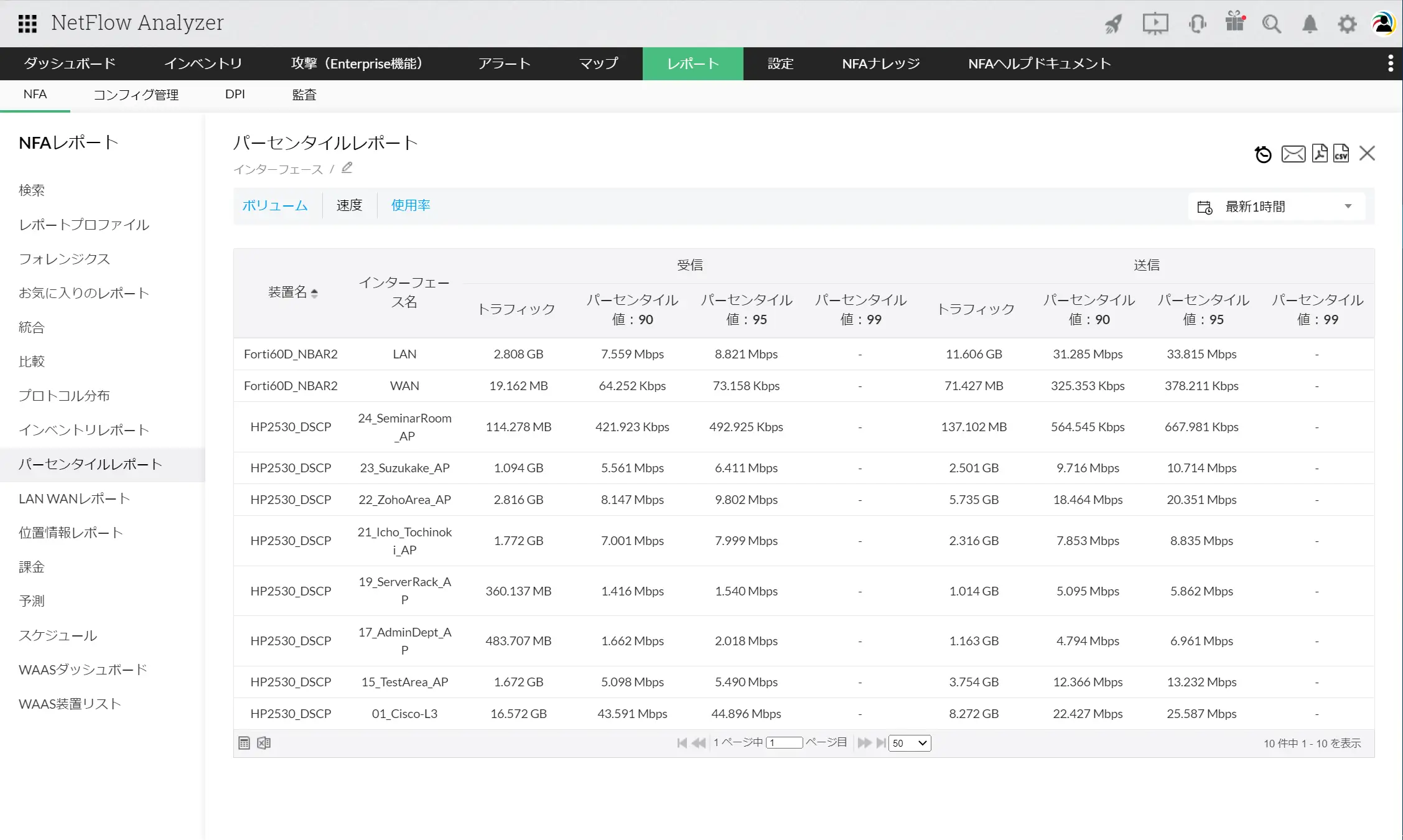Export report as CSV file

(x=1341, y=153)
